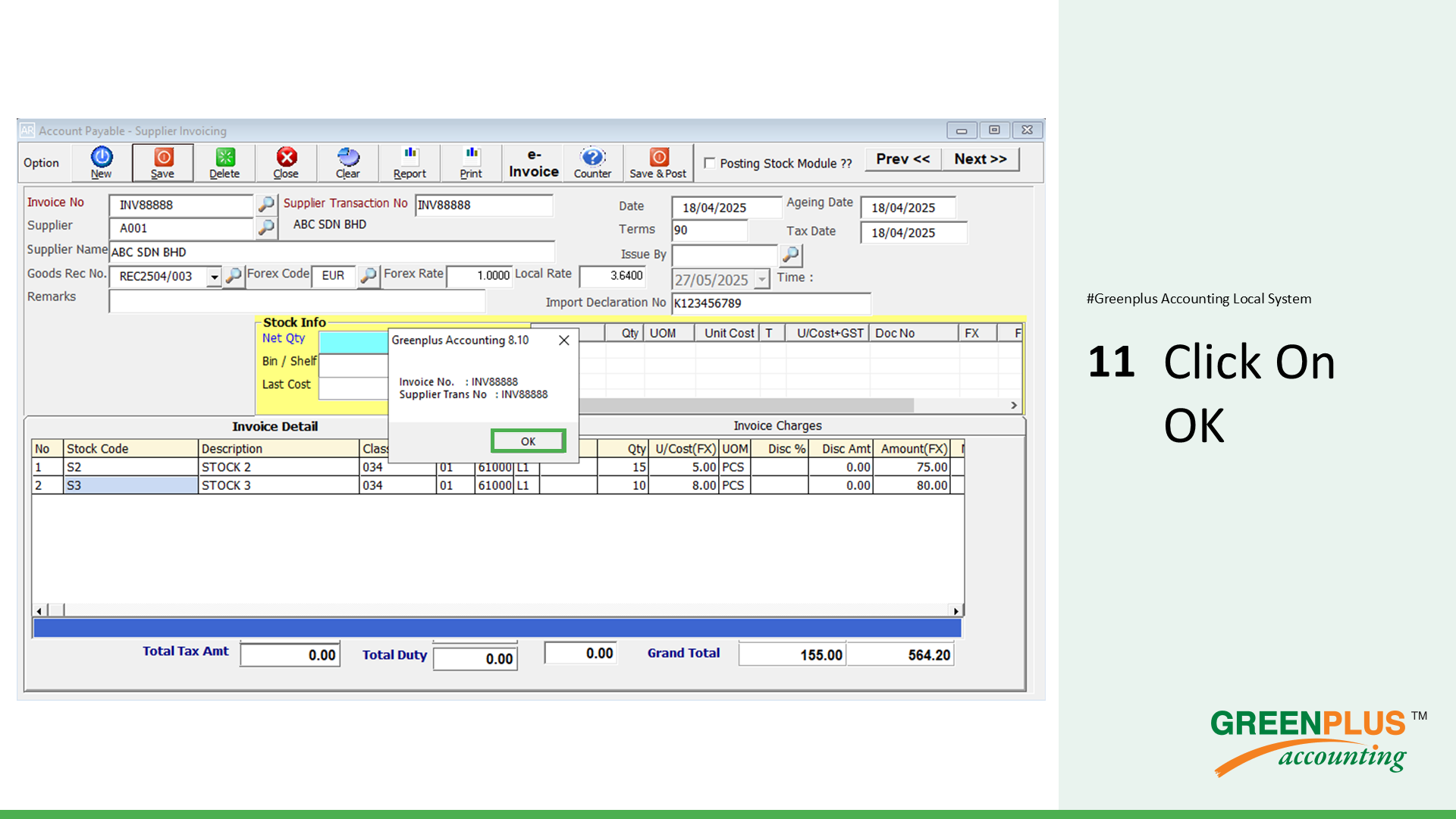Click the Invoice Detail tab label
The width and height of the screenshot is (1456, 819).
[275, 426]
